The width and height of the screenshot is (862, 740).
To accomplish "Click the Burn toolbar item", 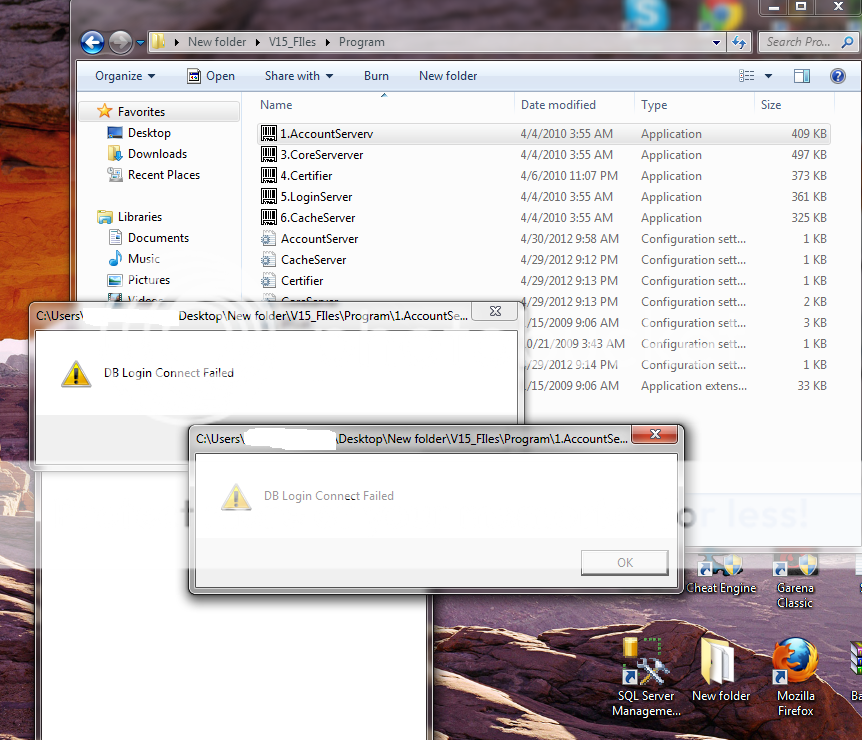I will tap(376, 76).
